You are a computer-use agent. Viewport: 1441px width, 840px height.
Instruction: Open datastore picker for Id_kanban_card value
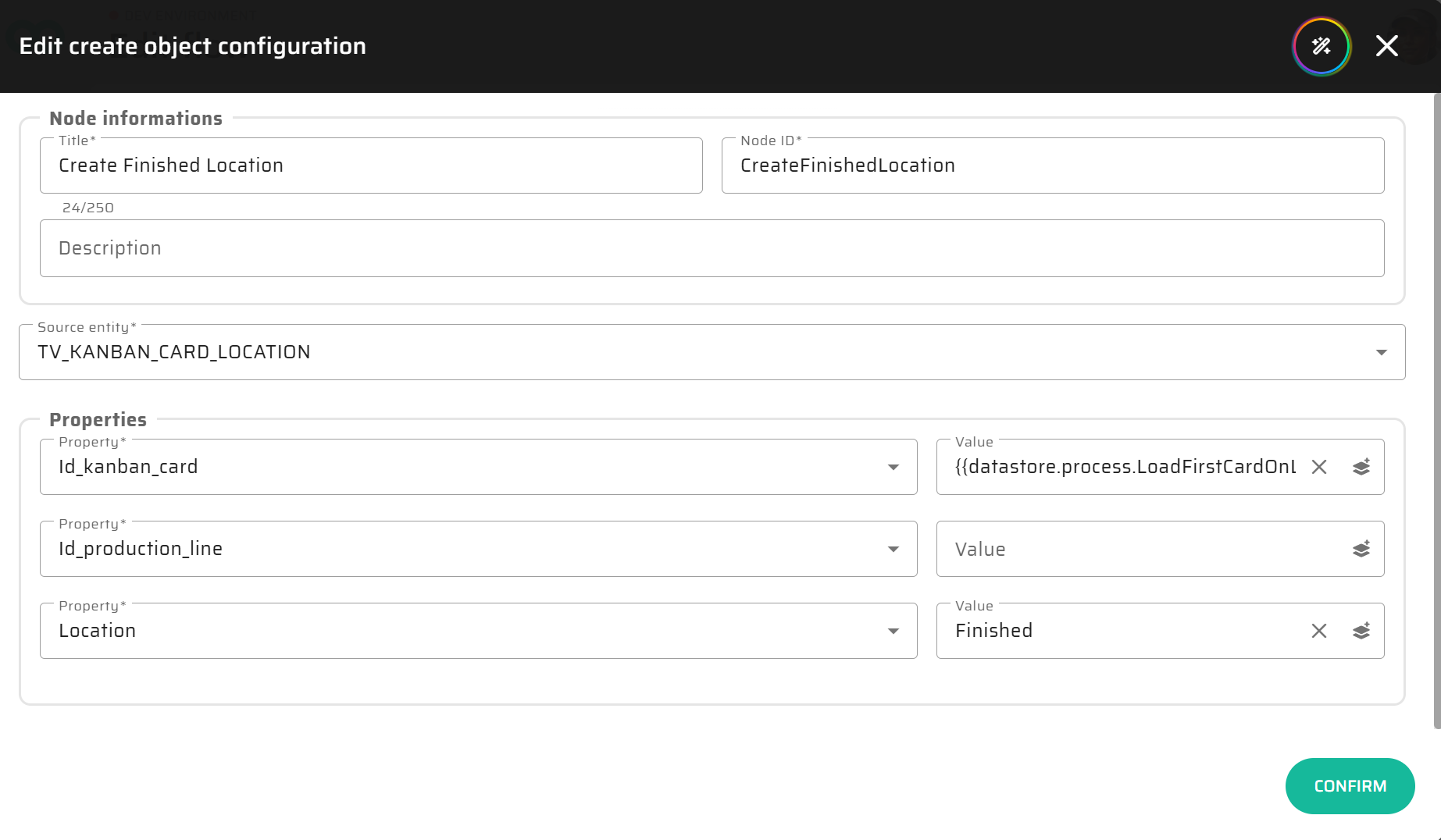click(1361, 467)
